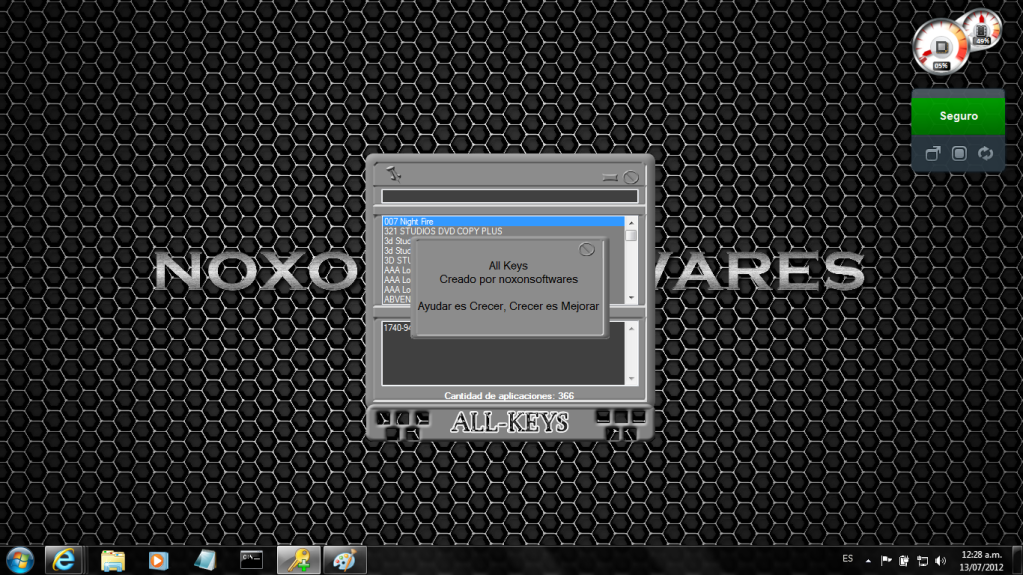Screen dimensions: 1023x575
Task: Click the pushpin icon in All-Keys window
Action: [393, 174]
